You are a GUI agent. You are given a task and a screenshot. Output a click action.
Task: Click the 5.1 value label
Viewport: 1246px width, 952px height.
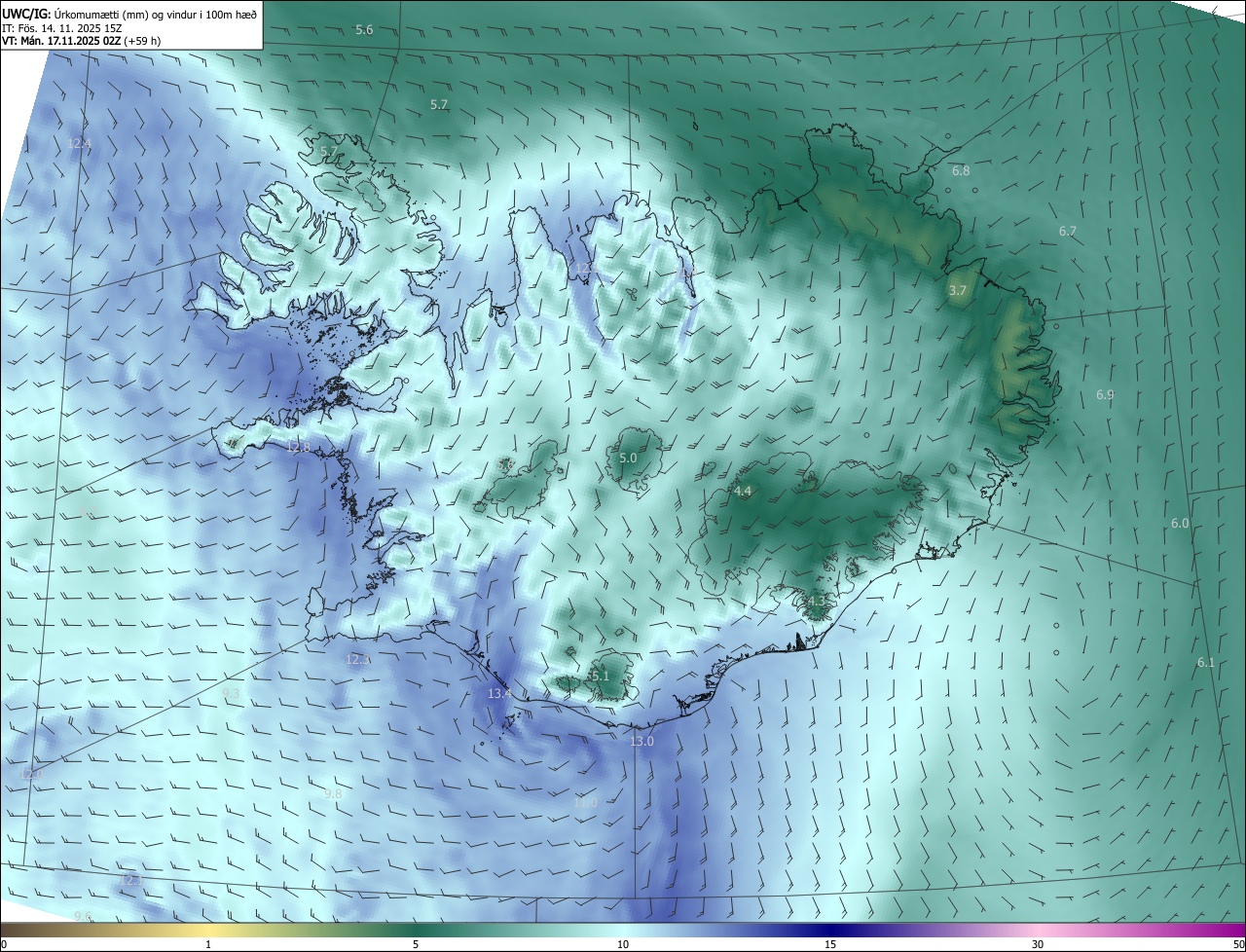coord(600,676)
